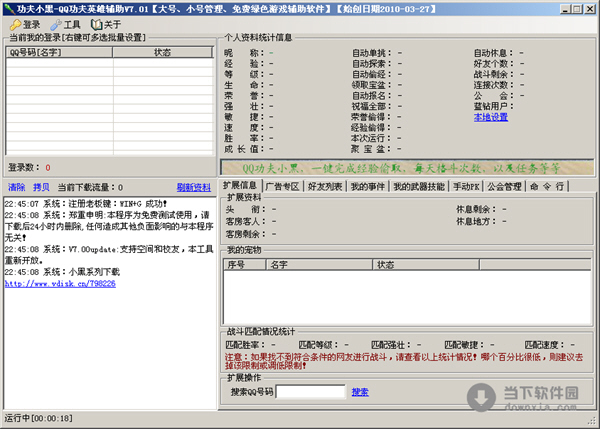Click the 刷新资料 link
This screenshot has height=429, width=600.
point(194,188)
